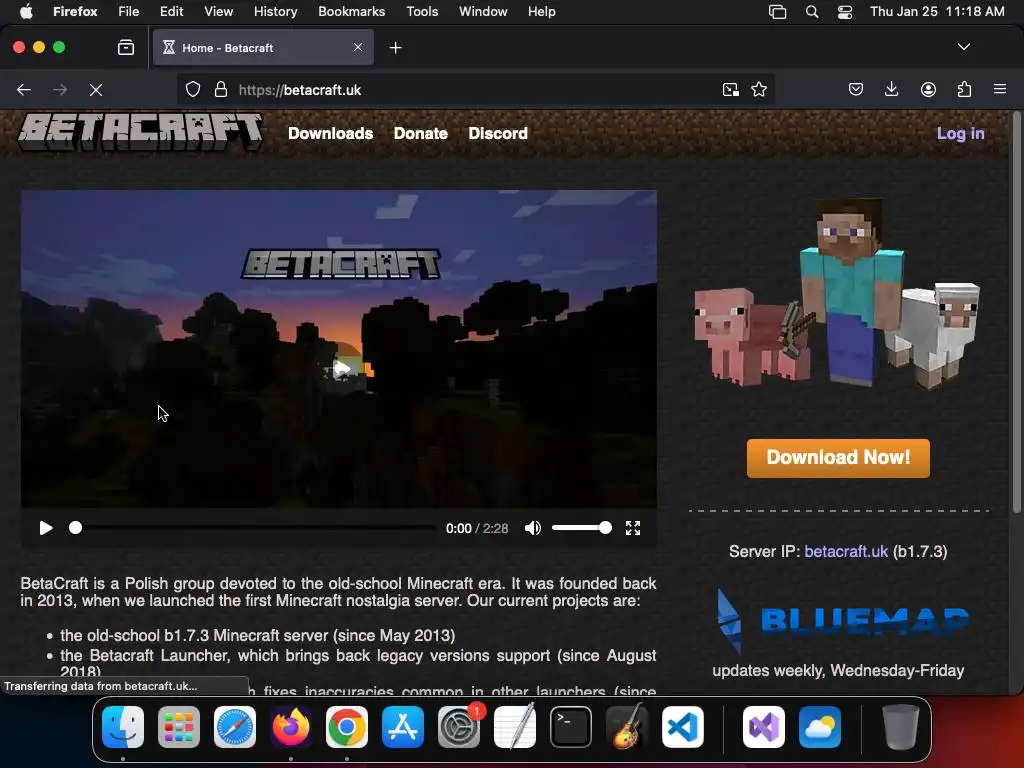The width and height of the screenshot is (1024, 768).
Task: Adjust the video volume slider
Action: tap(581, 528)
